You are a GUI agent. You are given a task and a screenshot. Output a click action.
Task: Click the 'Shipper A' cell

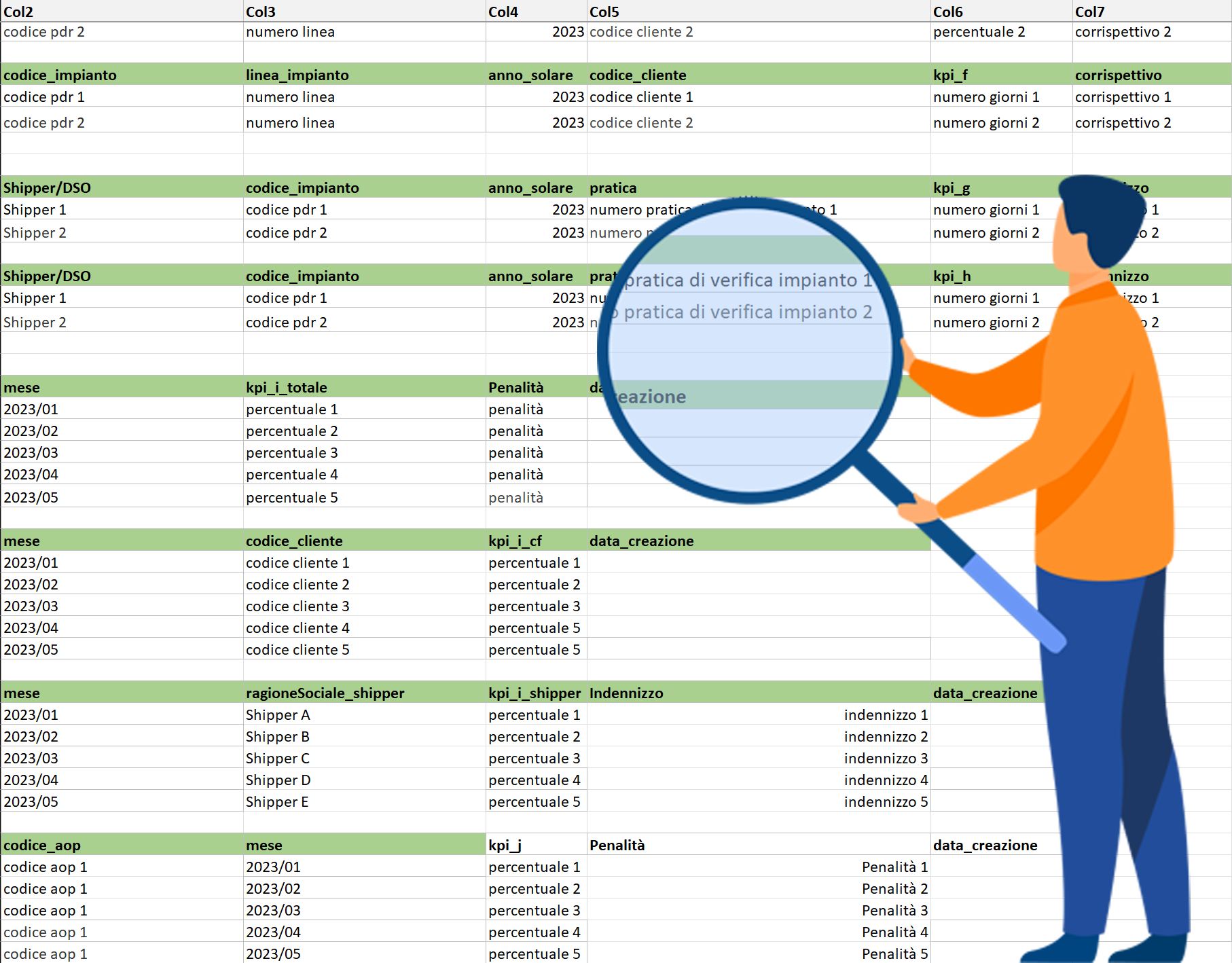tap(364, 714)
